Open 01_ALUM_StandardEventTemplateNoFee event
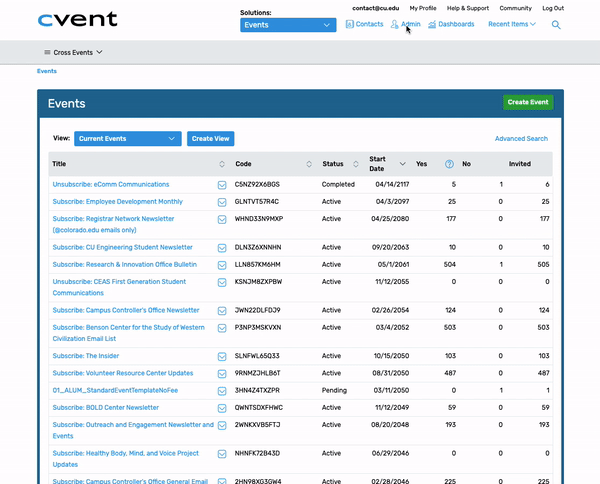Screen dimensions: 600x484 (x=115, y=390)
